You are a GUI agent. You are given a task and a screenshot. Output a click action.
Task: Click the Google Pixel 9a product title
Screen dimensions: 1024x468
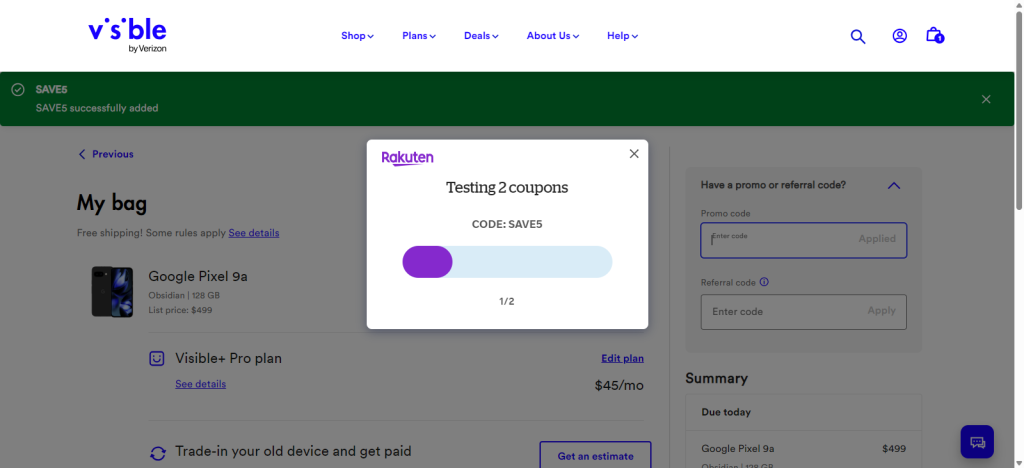pos(198,276)
